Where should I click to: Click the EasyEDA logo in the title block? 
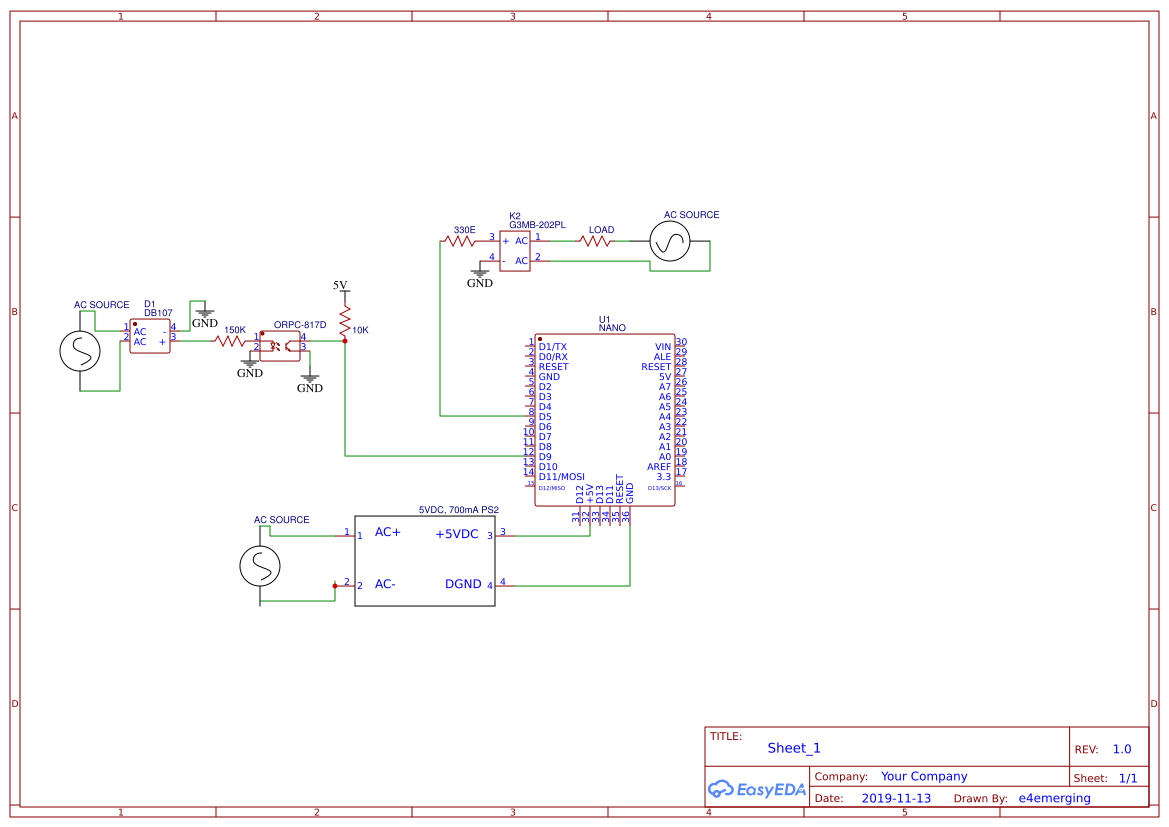coord(755,789)
